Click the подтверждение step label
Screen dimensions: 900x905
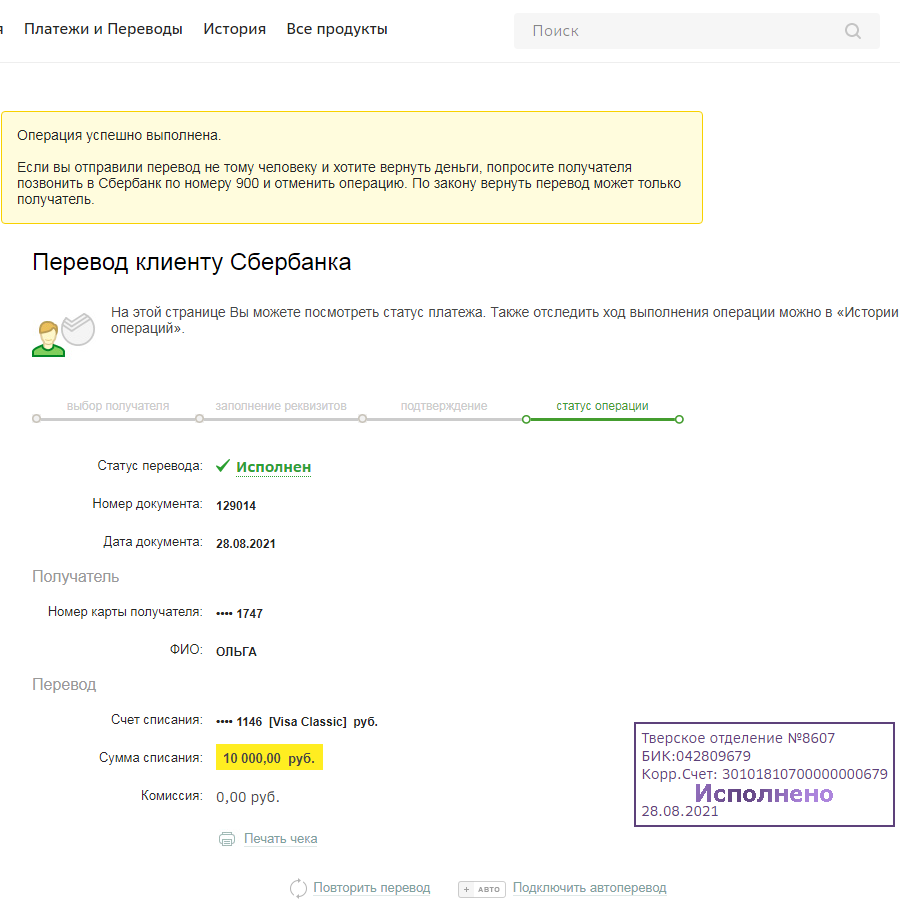click(x=444, y=406)
